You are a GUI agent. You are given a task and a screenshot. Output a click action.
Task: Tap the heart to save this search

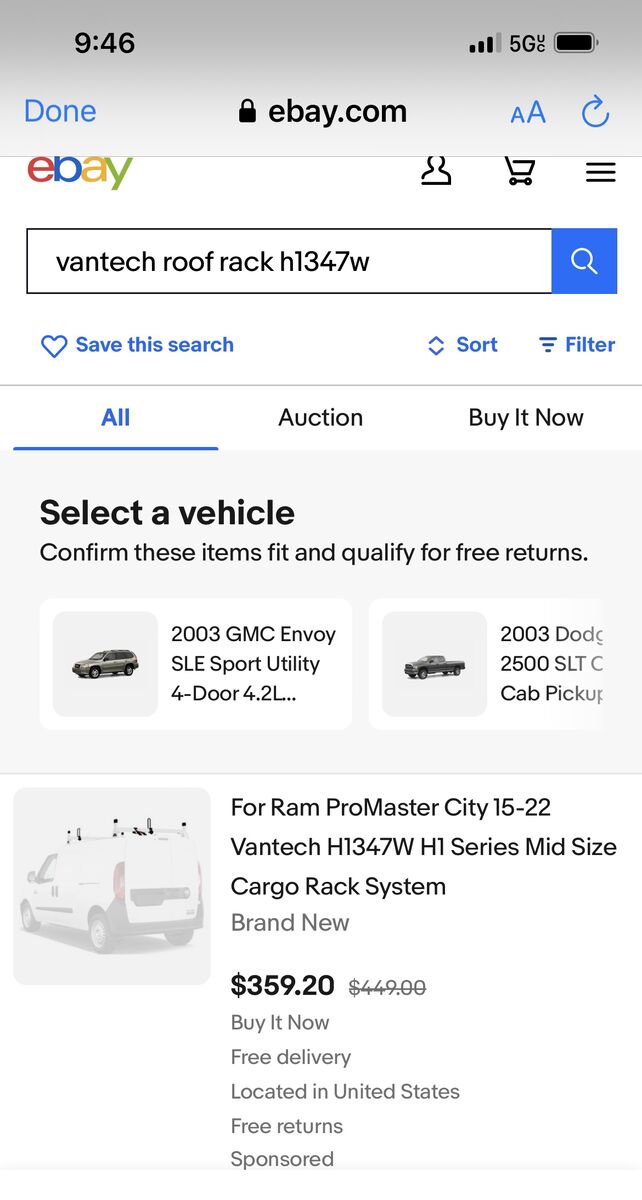(53, 346)
